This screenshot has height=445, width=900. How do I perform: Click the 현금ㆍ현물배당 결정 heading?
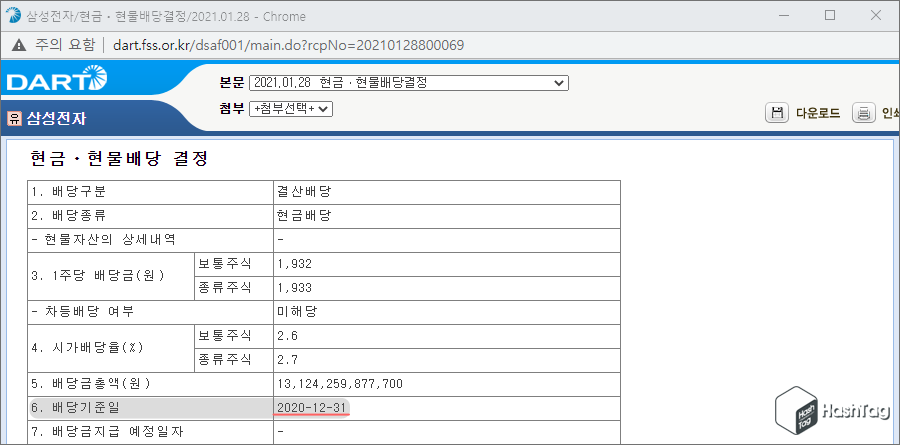point(118,158)
